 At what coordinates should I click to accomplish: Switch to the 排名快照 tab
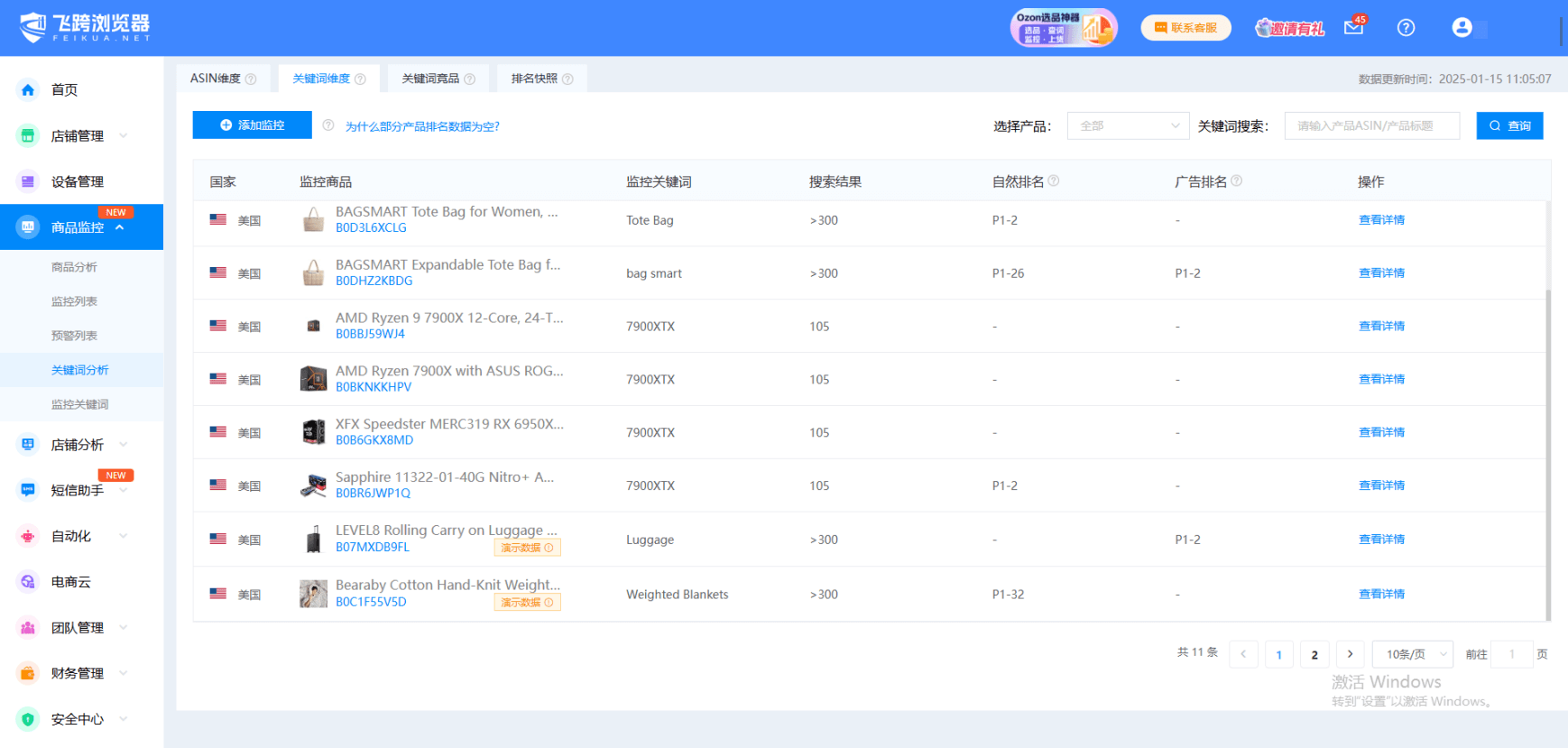pyautogui.click(x=542, y=78)
